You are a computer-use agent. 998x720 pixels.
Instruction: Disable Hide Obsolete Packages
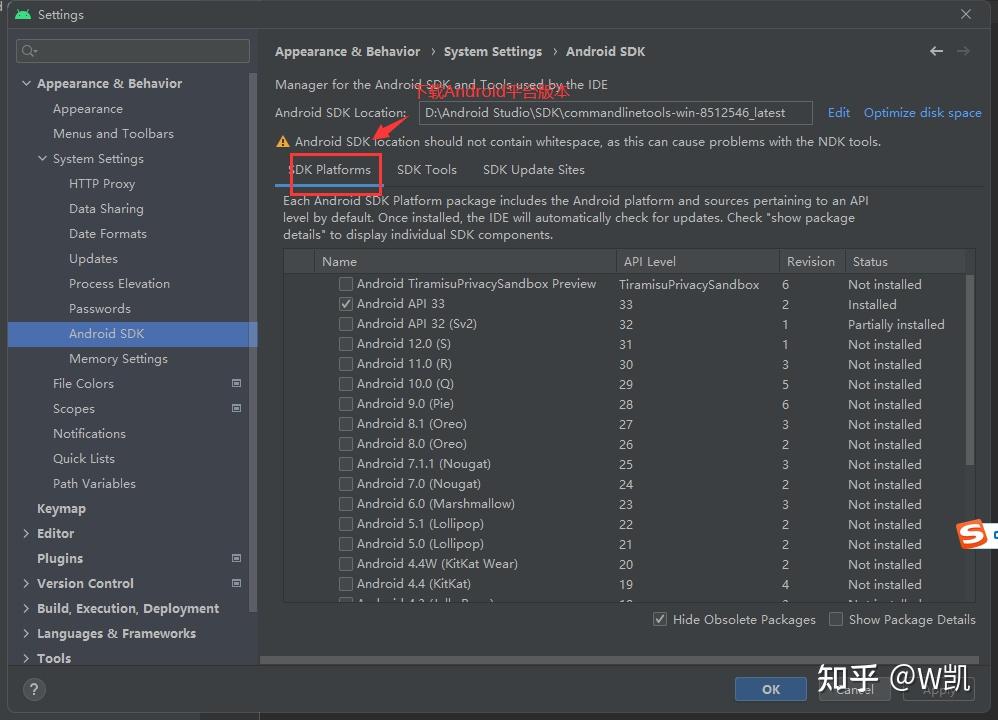click(x=660, y=619)
